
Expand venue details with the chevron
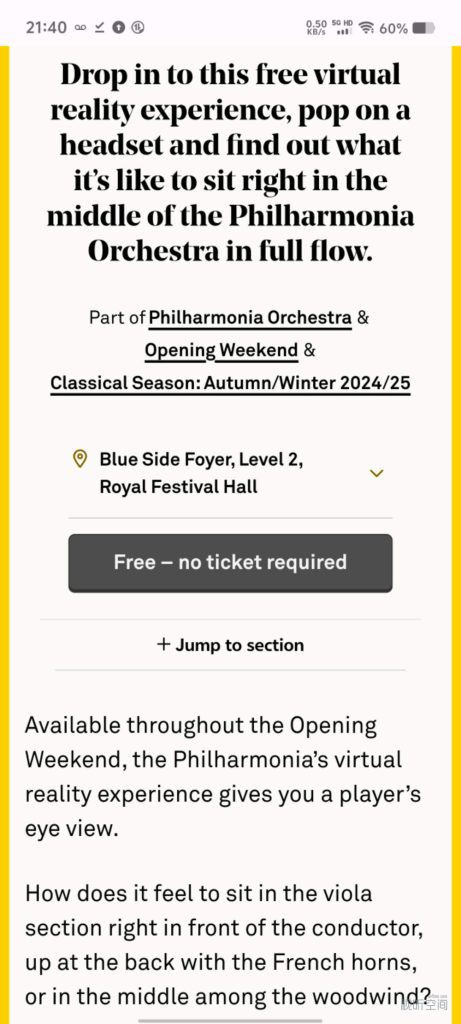(x=376, y=473)
